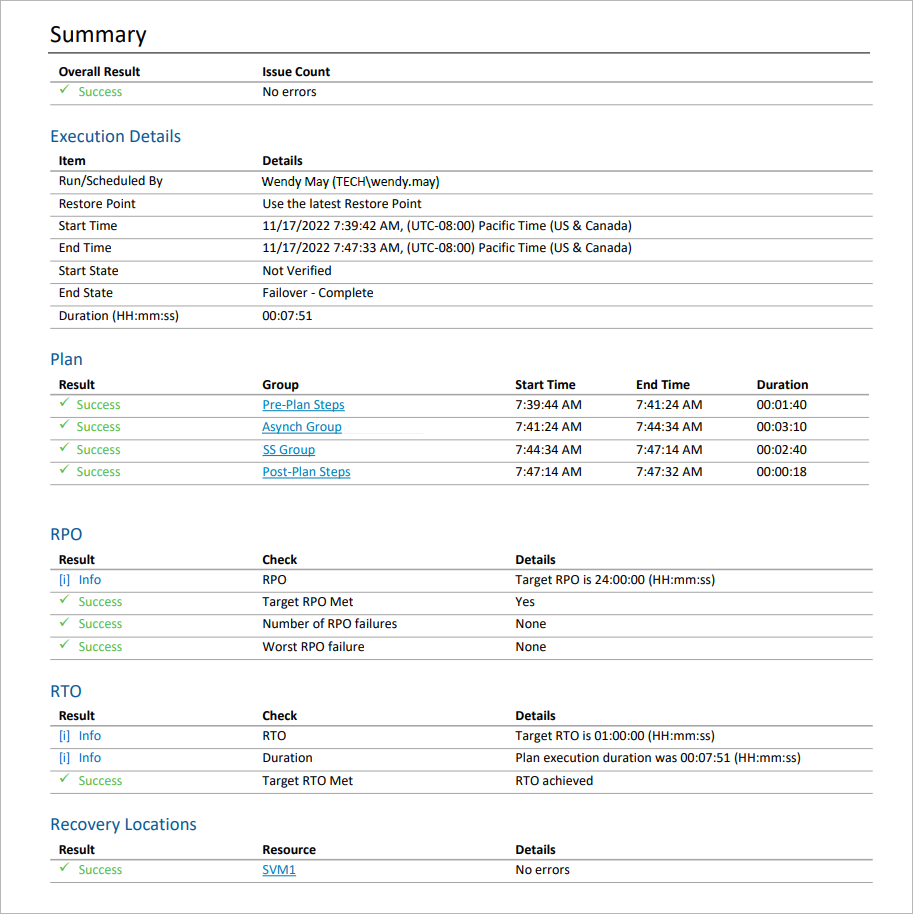913x914 pixels.
Task: Click the Execution Details section heading
Action: pyautogui.click(x=115, y=136)
